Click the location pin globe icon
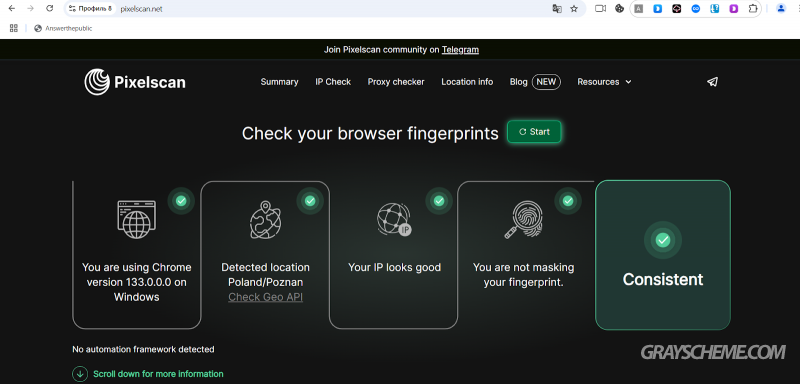This screenshot has width=800, height=384. 265,220
